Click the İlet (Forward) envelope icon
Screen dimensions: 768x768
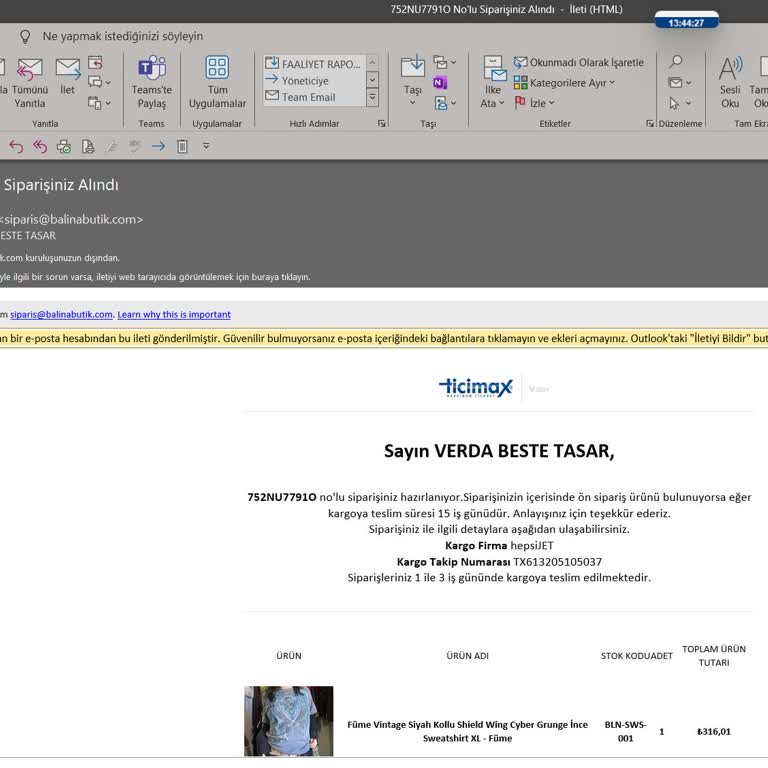68,69
